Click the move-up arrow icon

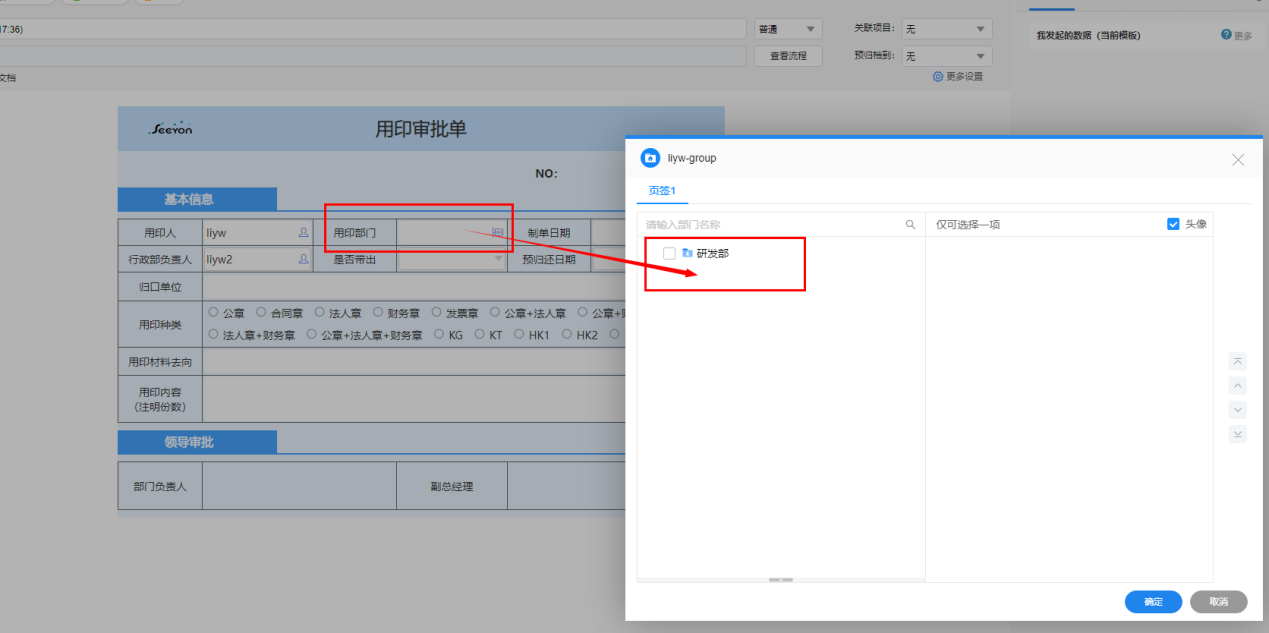[x=1238, y=386]
